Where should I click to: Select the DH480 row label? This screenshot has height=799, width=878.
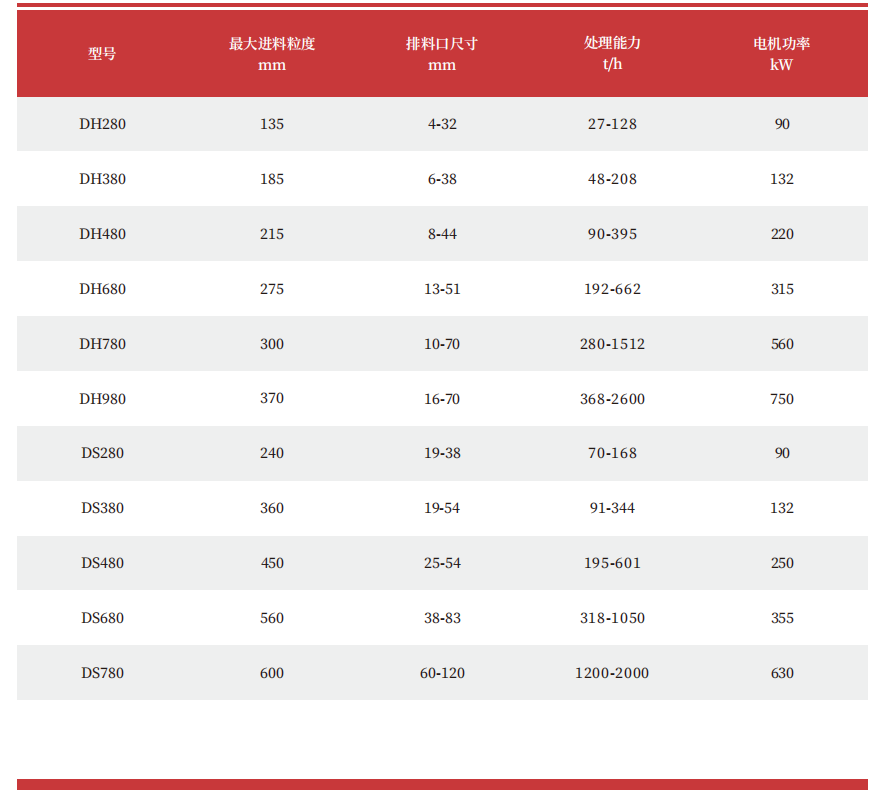pyautogui.click(x=103, y=234)
